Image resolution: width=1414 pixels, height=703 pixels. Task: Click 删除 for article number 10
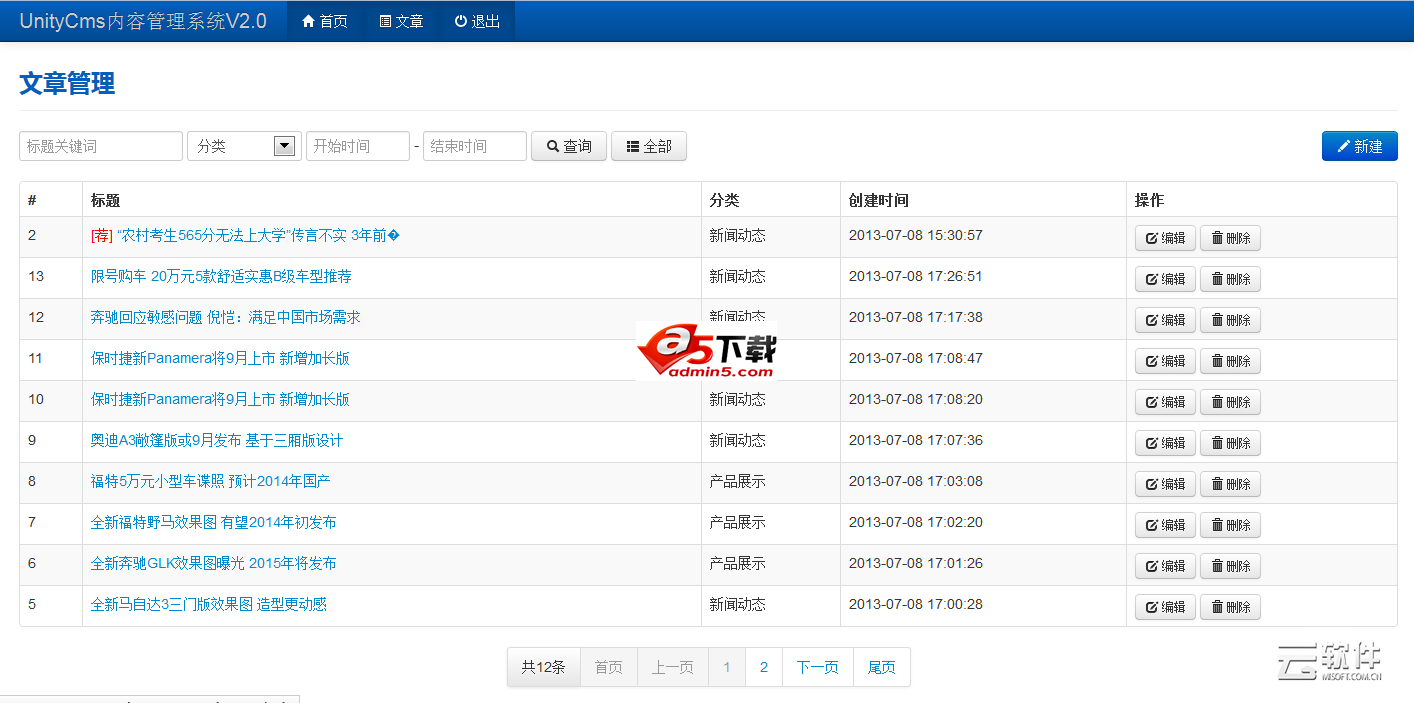[1230, 402]
